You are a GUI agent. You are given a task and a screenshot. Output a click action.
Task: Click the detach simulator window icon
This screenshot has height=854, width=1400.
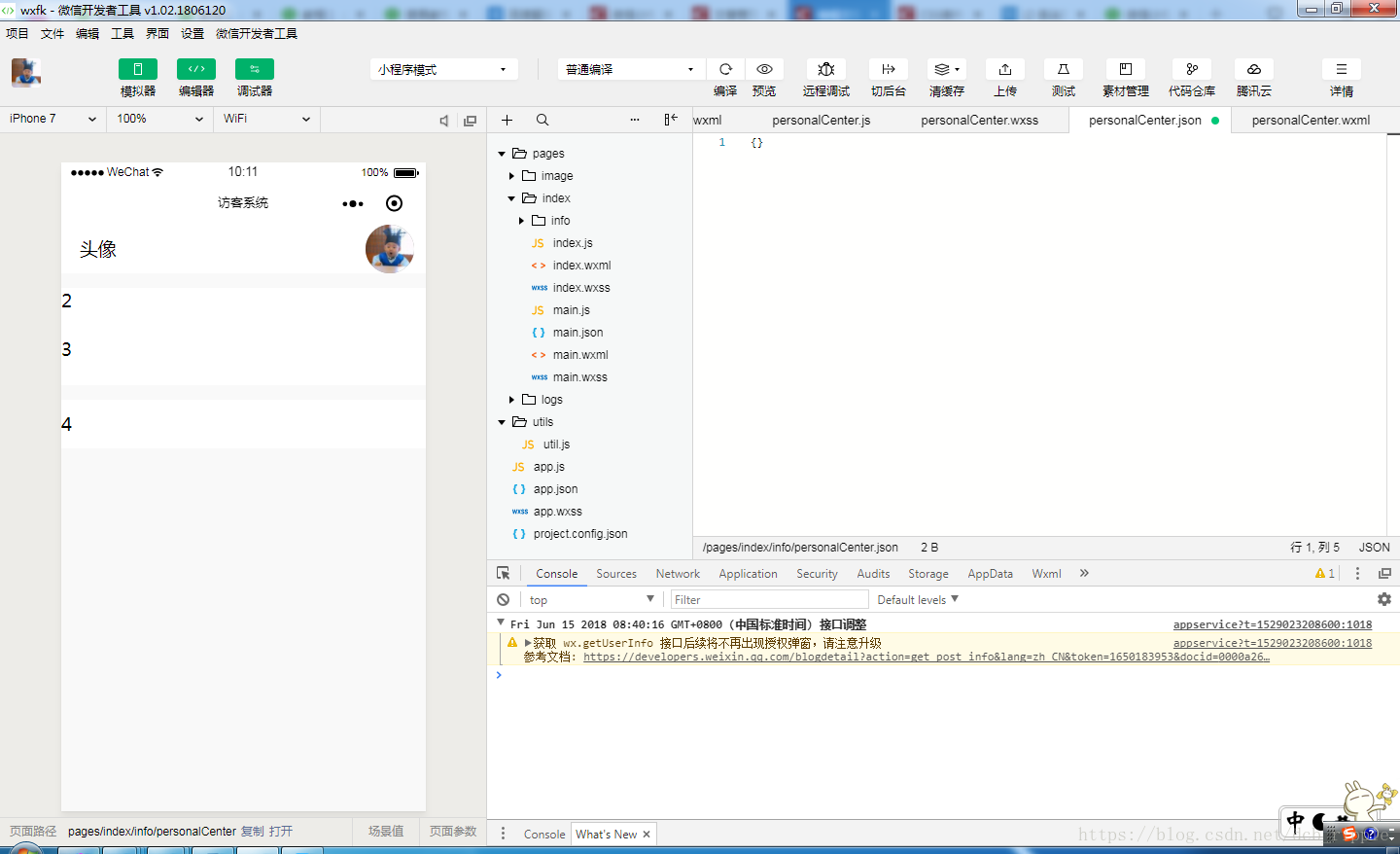[x=471, y=121]
